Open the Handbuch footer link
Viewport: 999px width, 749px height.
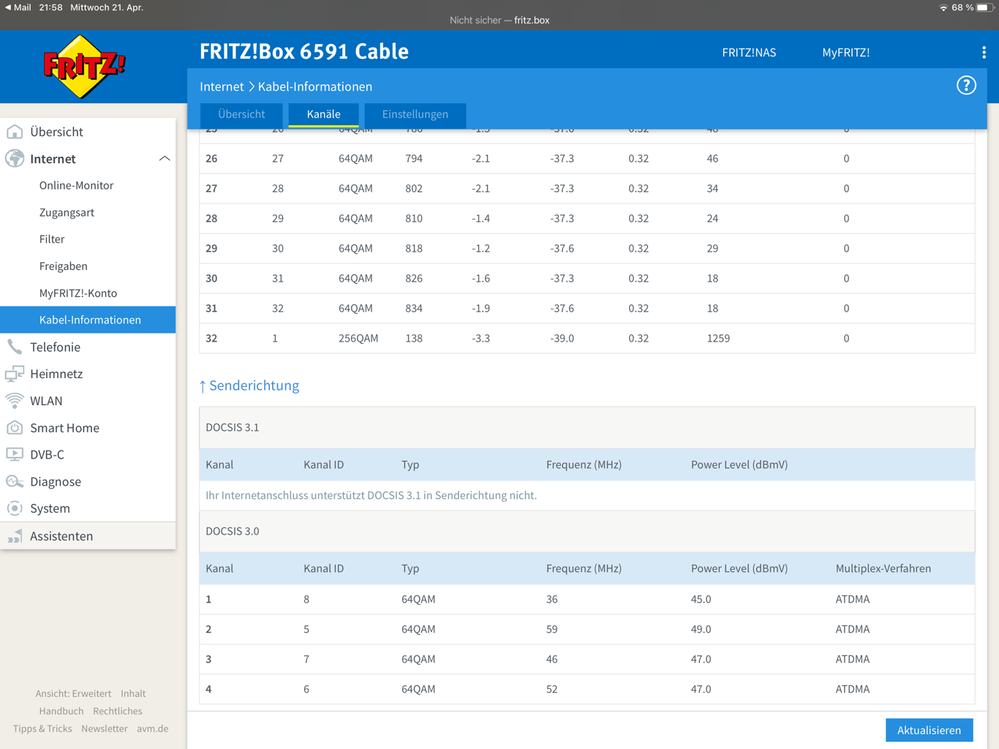pos(61,711)
